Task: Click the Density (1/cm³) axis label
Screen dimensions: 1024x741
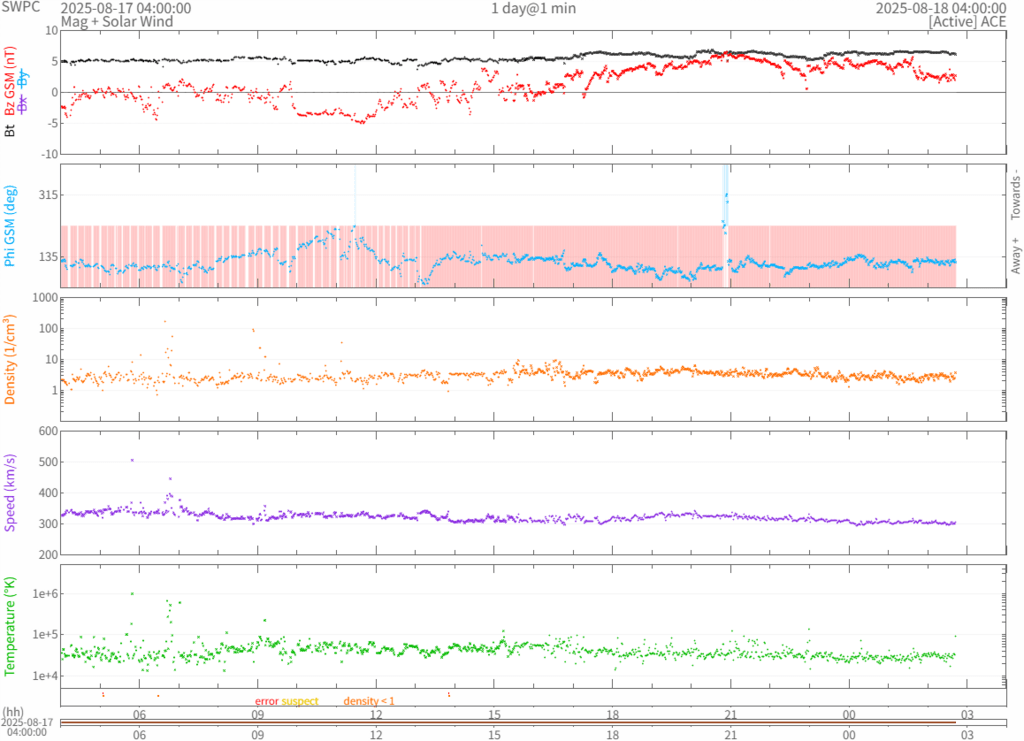Action: (x=11, y=360)
